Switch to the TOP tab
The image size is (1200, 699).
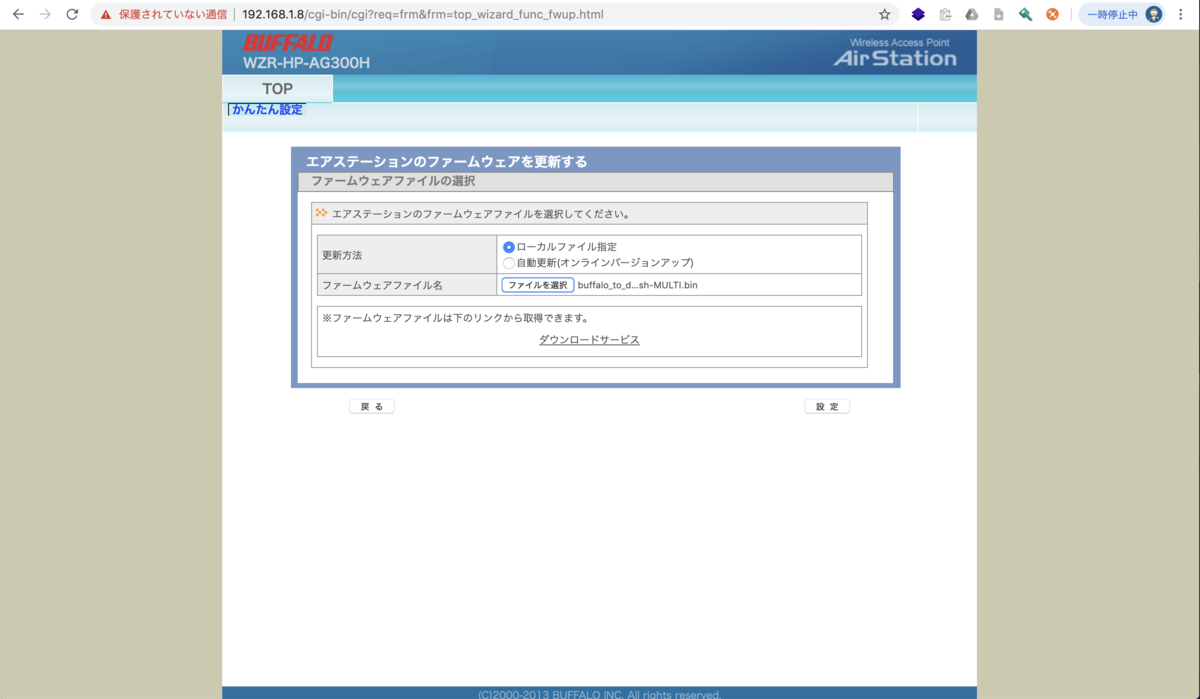tap(278, 89)
